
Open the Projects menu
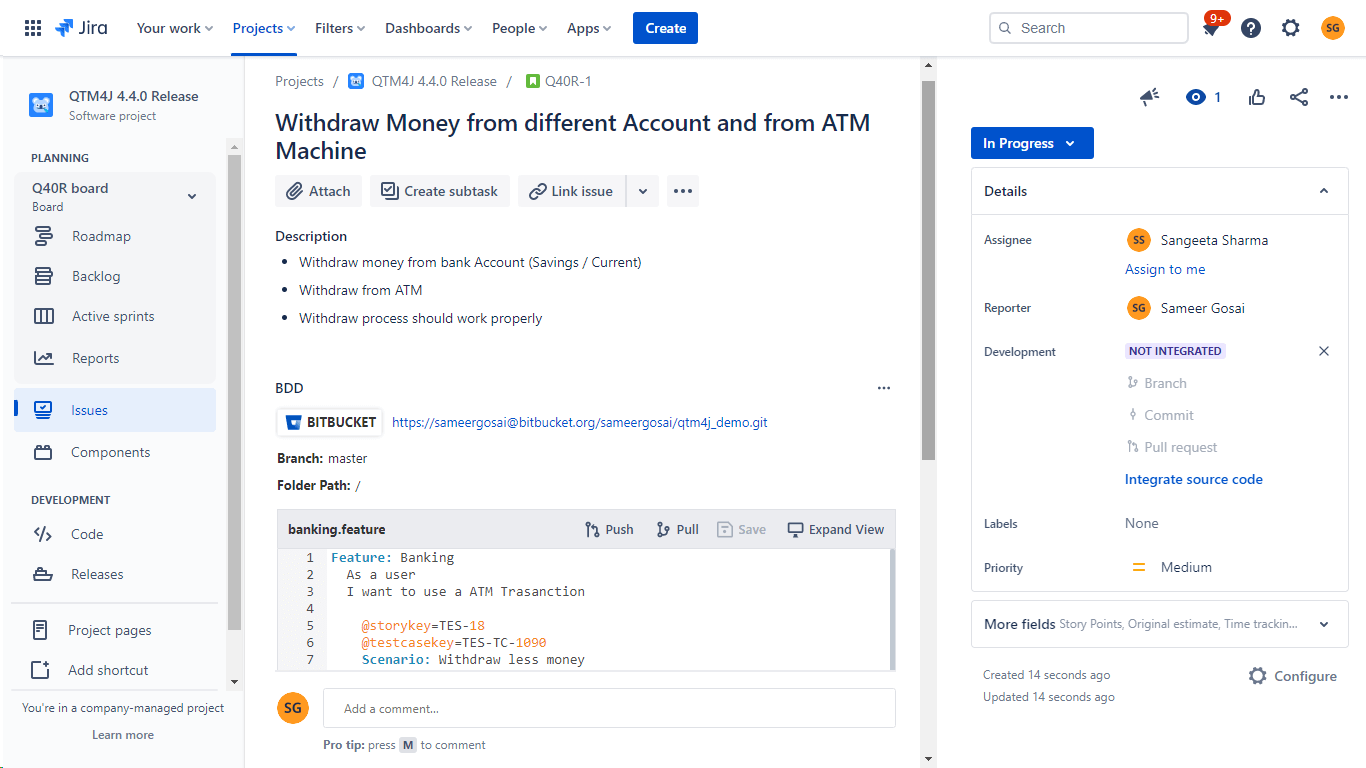[x=264, y=28]
